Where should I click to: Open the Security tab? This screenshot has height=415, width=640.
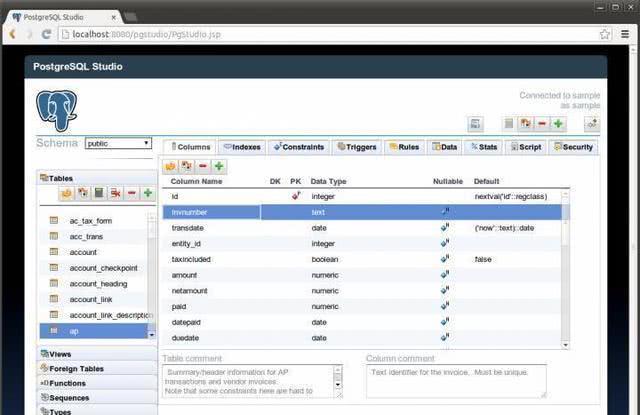point(573,147)
